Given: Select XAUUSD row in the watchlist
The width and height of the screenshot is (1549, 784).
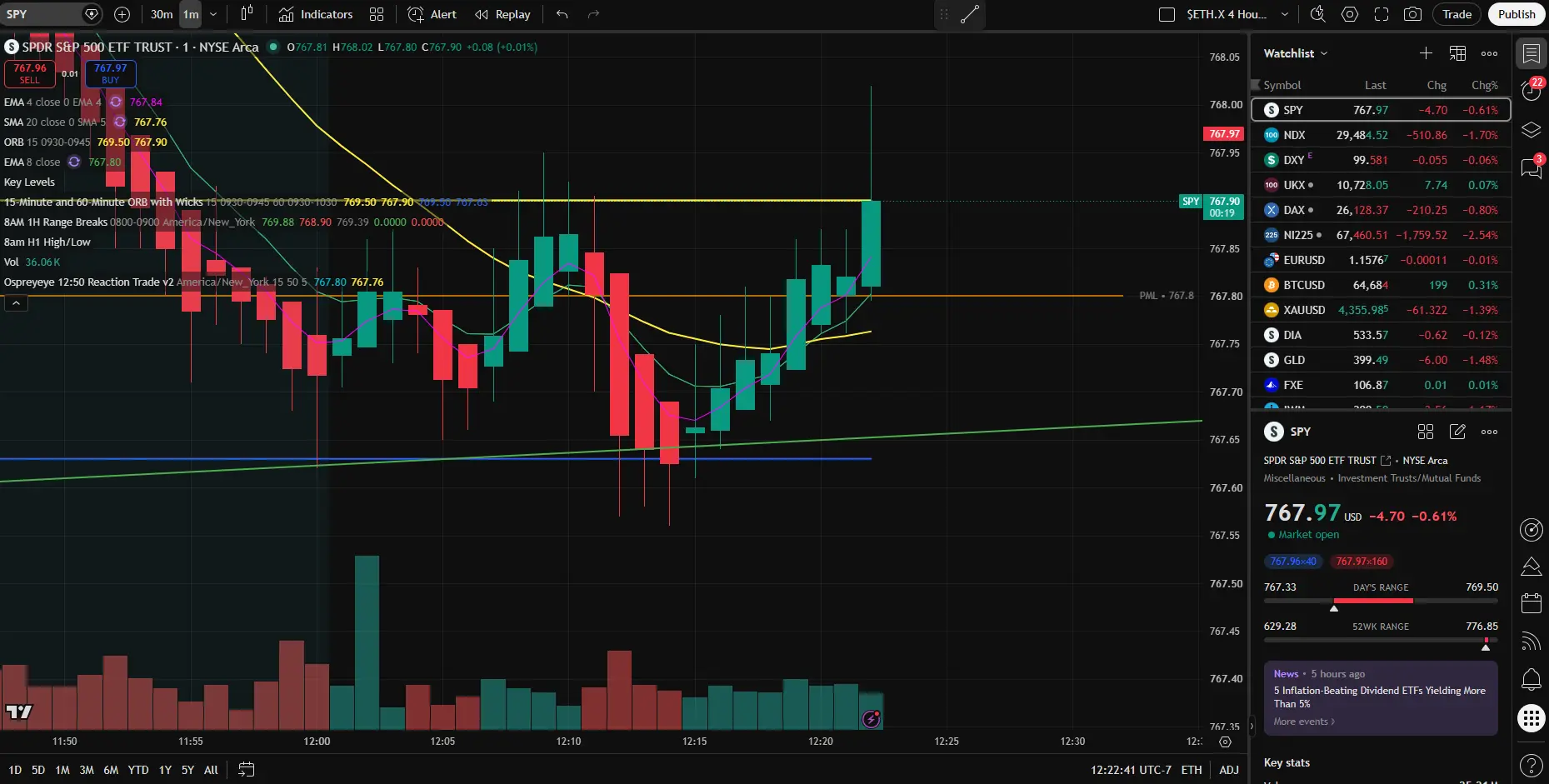Looking at the screenshot, I should (x=1381, y=310).
